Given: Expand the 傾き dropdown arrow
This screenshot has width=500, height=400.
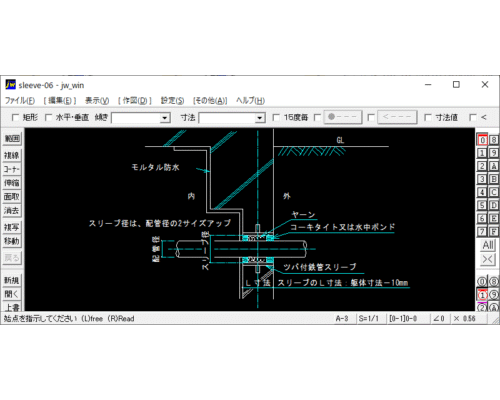Looking at the screenshot, I should pyautogui.click(x=164, y=118).
